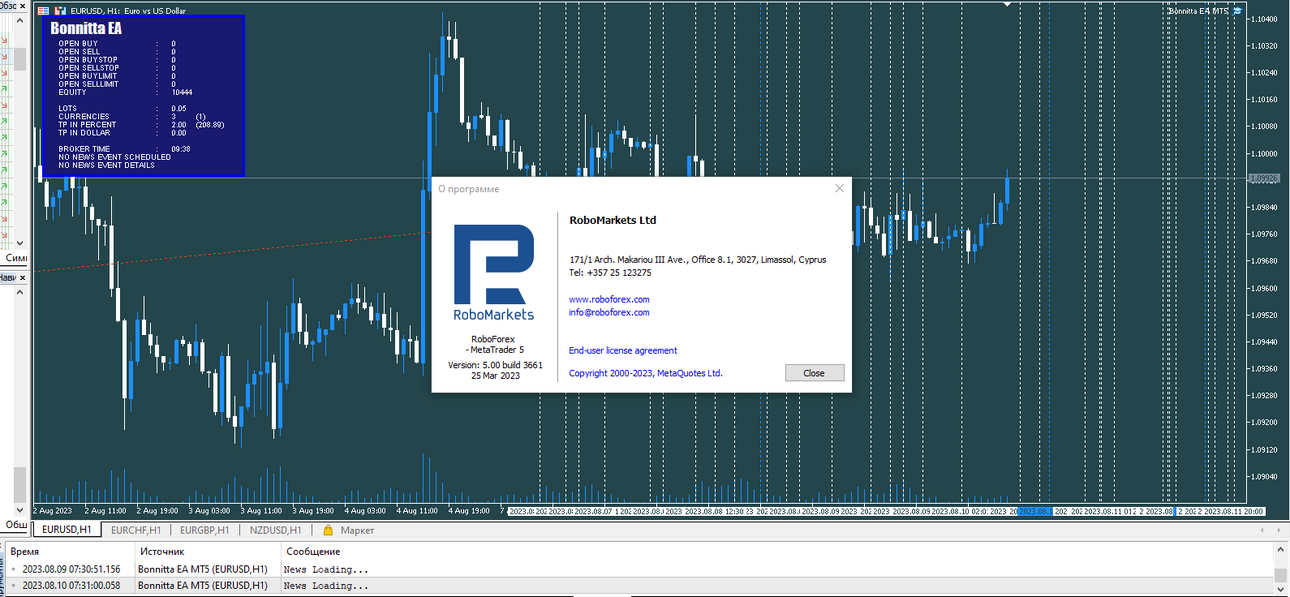
Task: Click the Version: 5.00 build 3661 text
Action: click(x=495, y=365)
